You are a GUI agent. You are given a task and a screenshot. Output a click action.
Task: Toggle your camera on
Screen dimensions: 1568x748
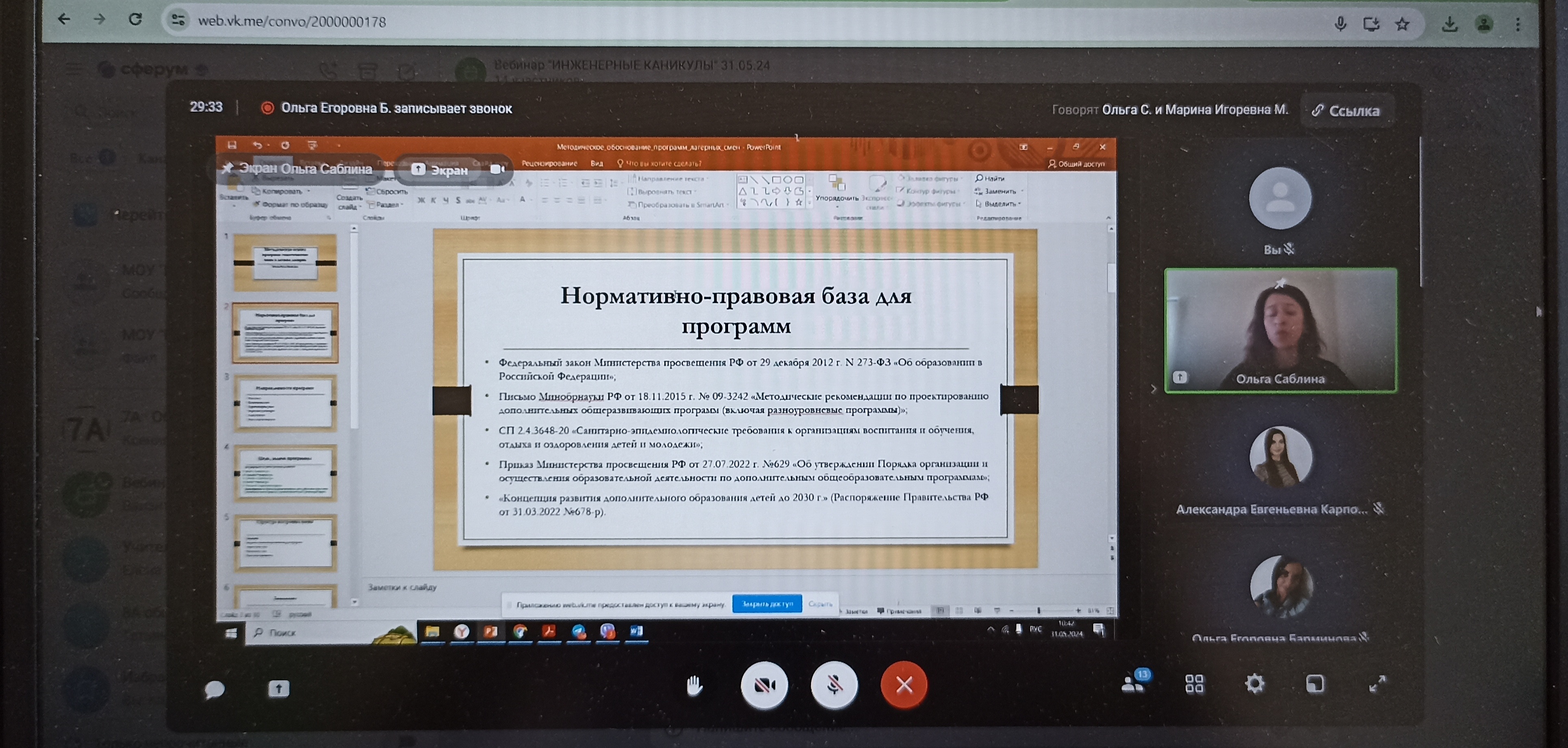(764, 685)
